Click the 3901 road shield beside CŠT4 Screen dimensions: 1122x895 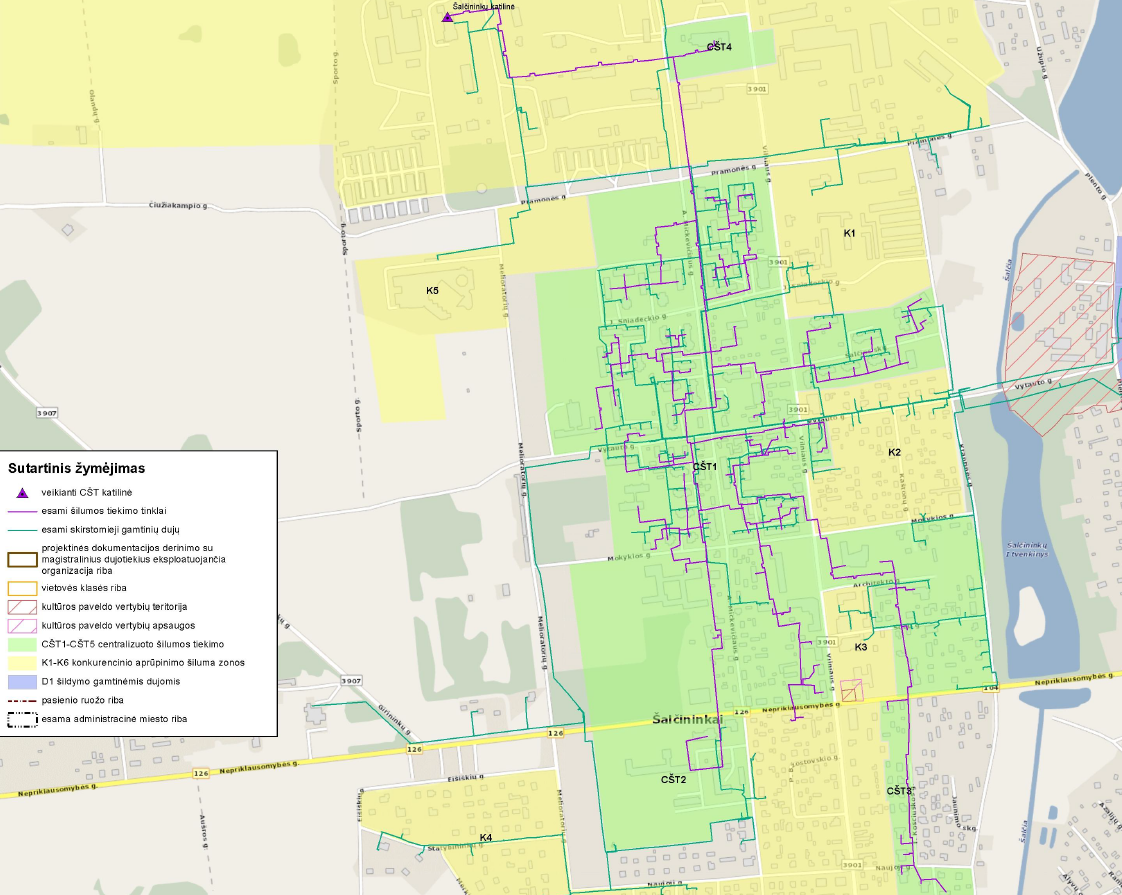[756, 89]
